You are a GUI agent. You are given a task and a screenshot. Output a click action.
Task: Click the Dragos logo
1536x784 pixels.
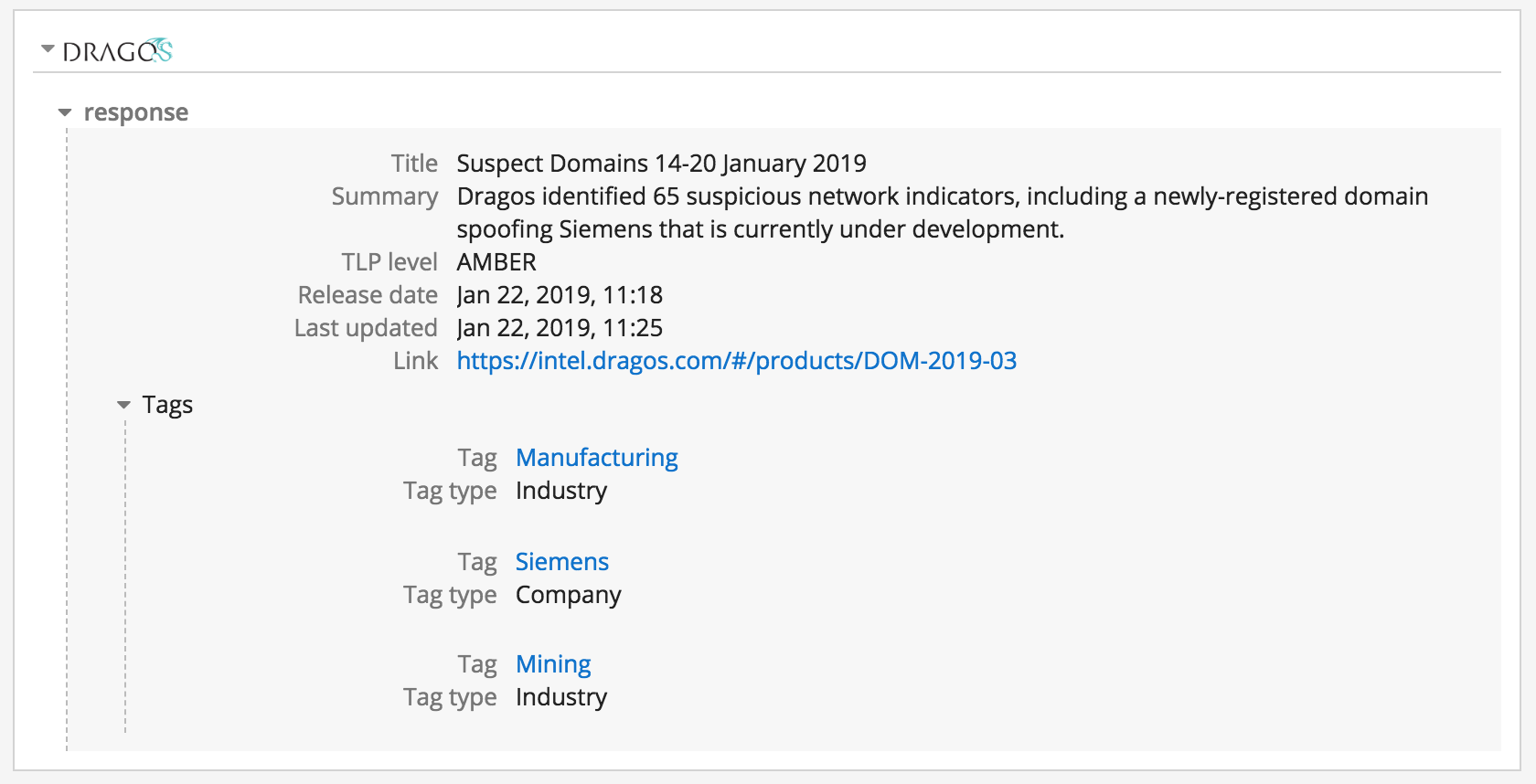[x=117, y=51]
